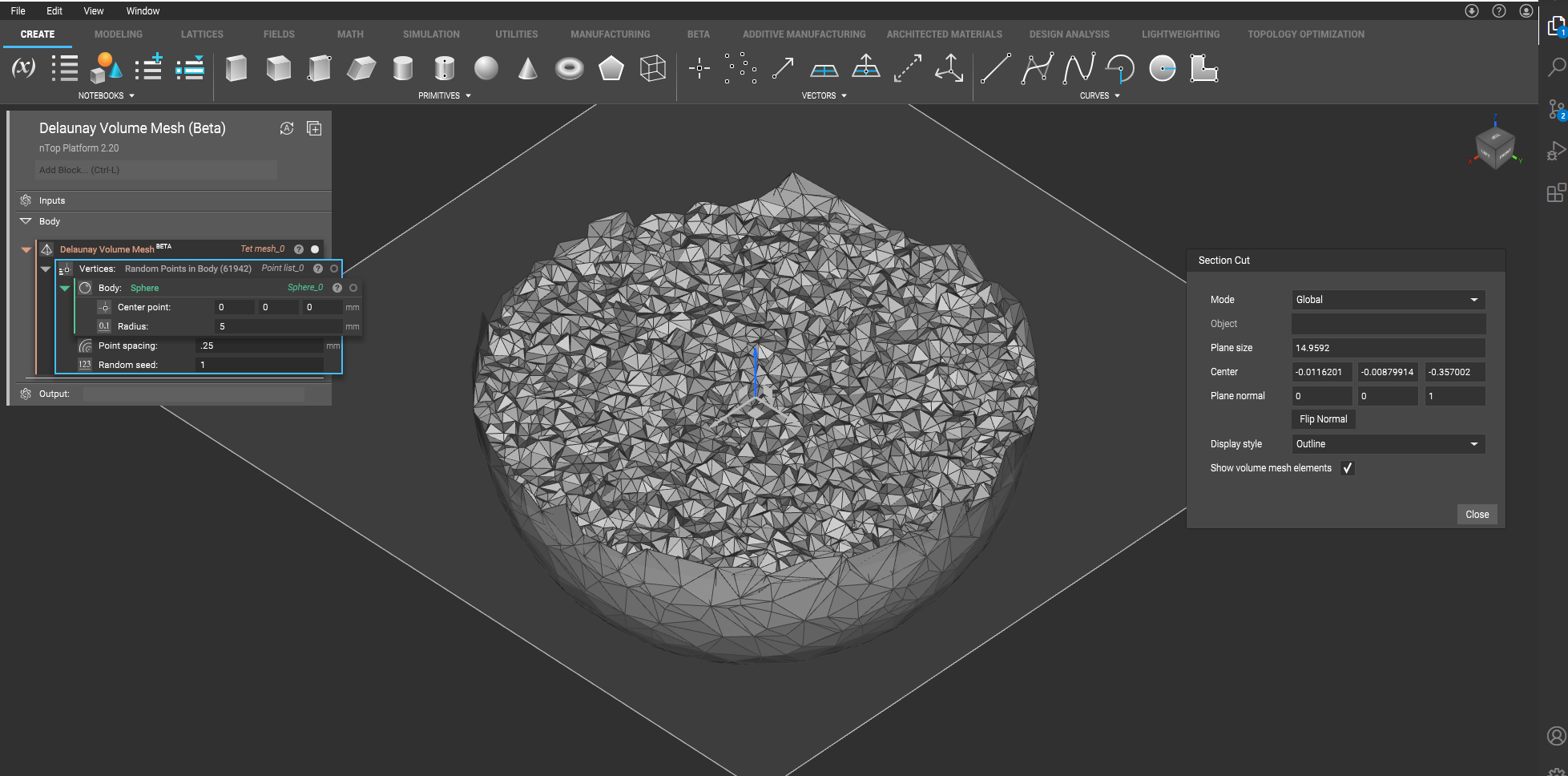Click the Add Block search field
Image resolution: width=1568 pixels, height=776 pixels.
point(156,170)
